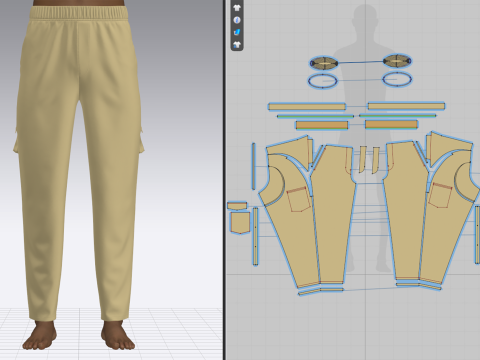Viewport: 480px width, 360px height.
Task: Click the red pocket outline on right leg panel
Action: tap(440, 195)
